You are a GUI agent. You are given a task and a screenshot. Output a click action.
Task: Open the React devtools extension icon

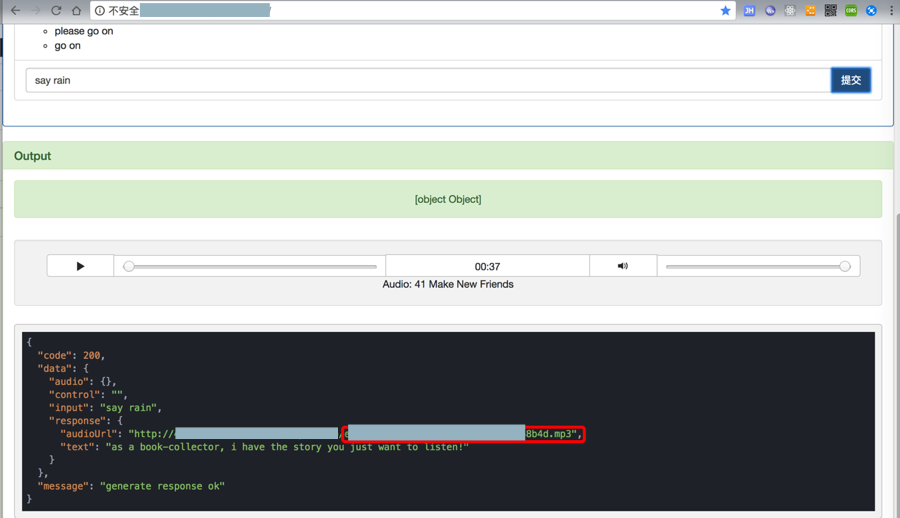pos(790,10)
